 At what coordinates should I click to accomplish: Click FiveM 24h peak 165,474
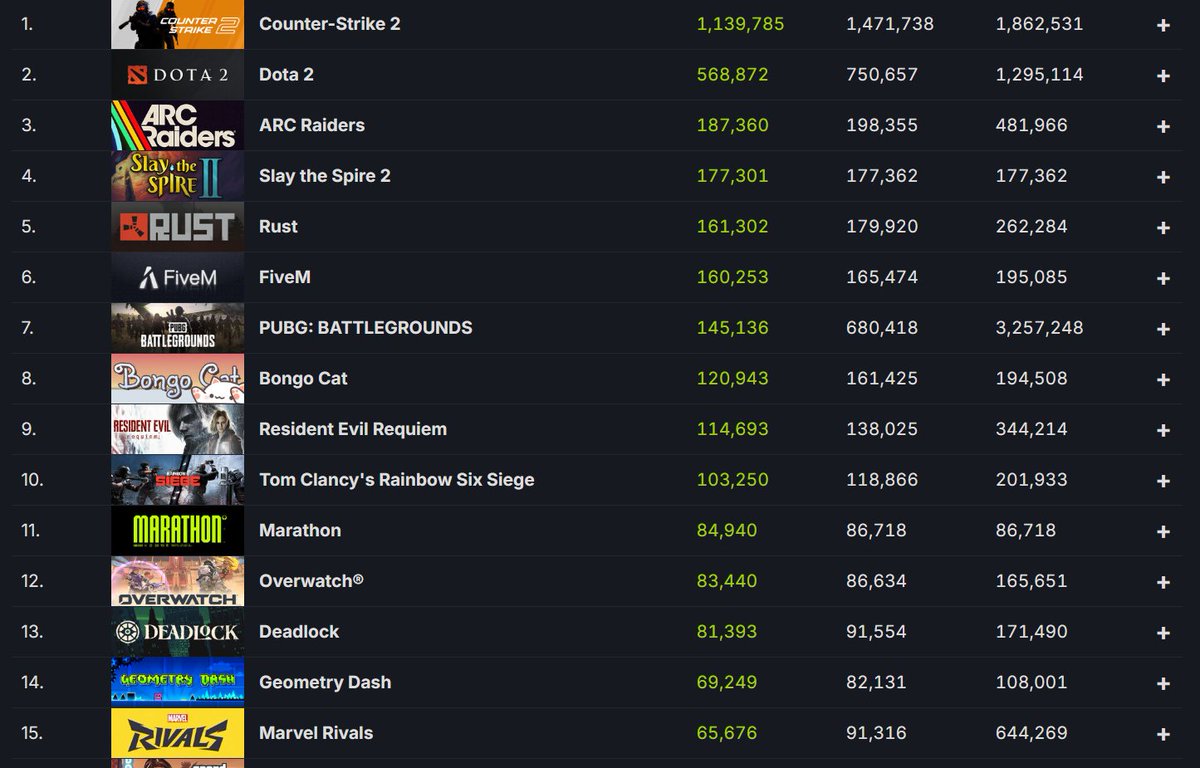(x=882, y=277)
